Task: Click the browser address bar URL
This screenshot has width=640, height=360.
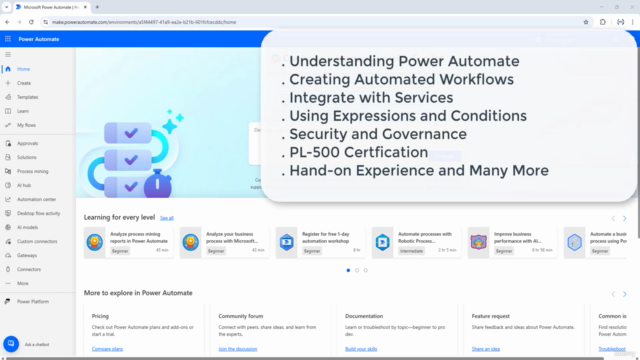Action: tap(144, 22)
